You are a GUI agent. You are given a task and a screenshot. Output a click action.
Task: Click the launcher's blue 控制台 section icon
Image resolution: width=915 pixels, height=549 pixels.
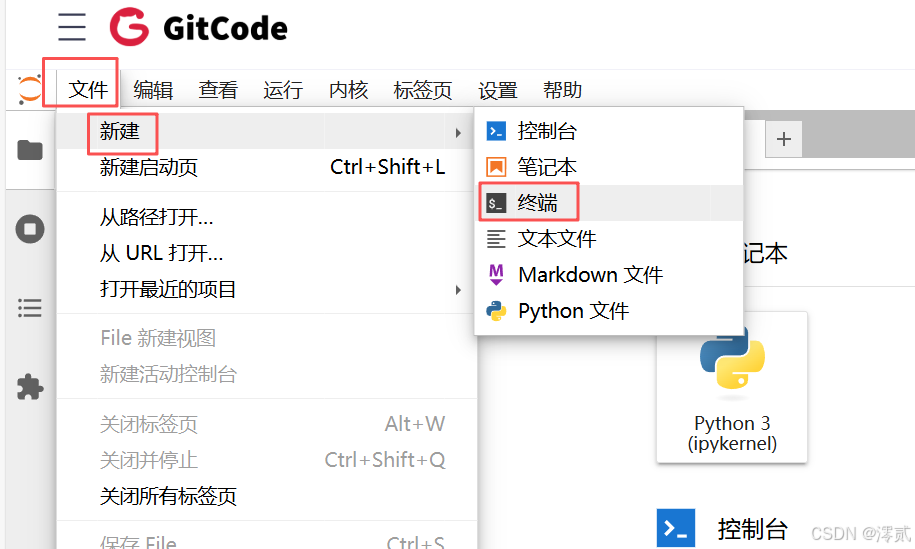pos(676,529)
